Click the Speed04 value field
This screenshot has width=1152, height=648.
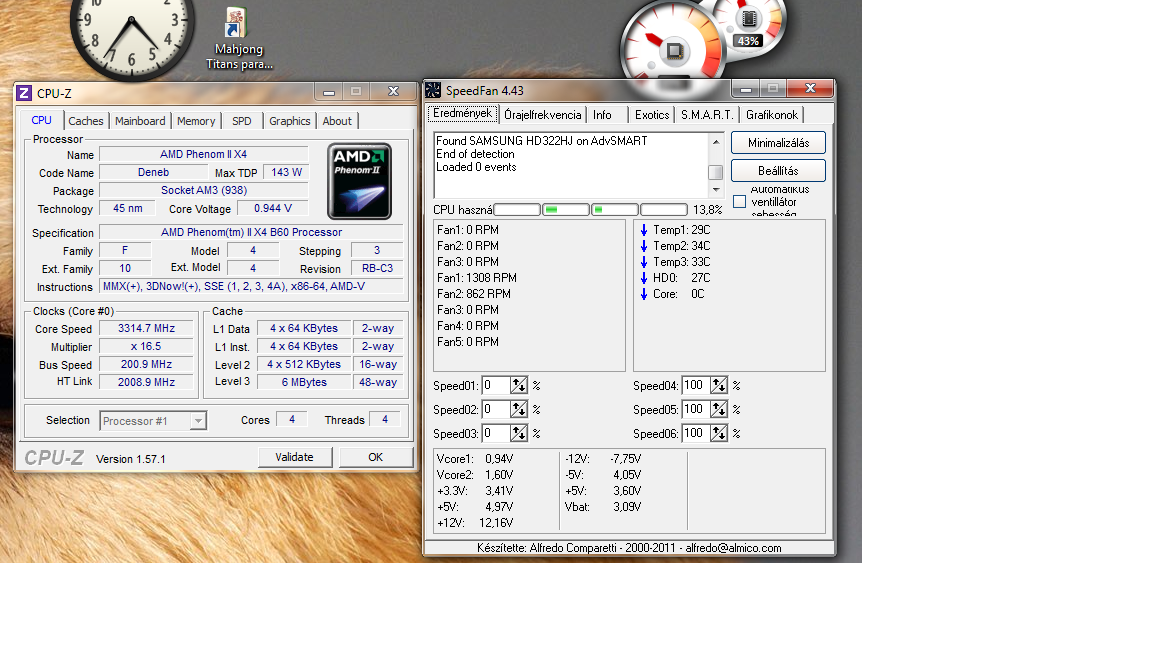click(x=696, y=385)
